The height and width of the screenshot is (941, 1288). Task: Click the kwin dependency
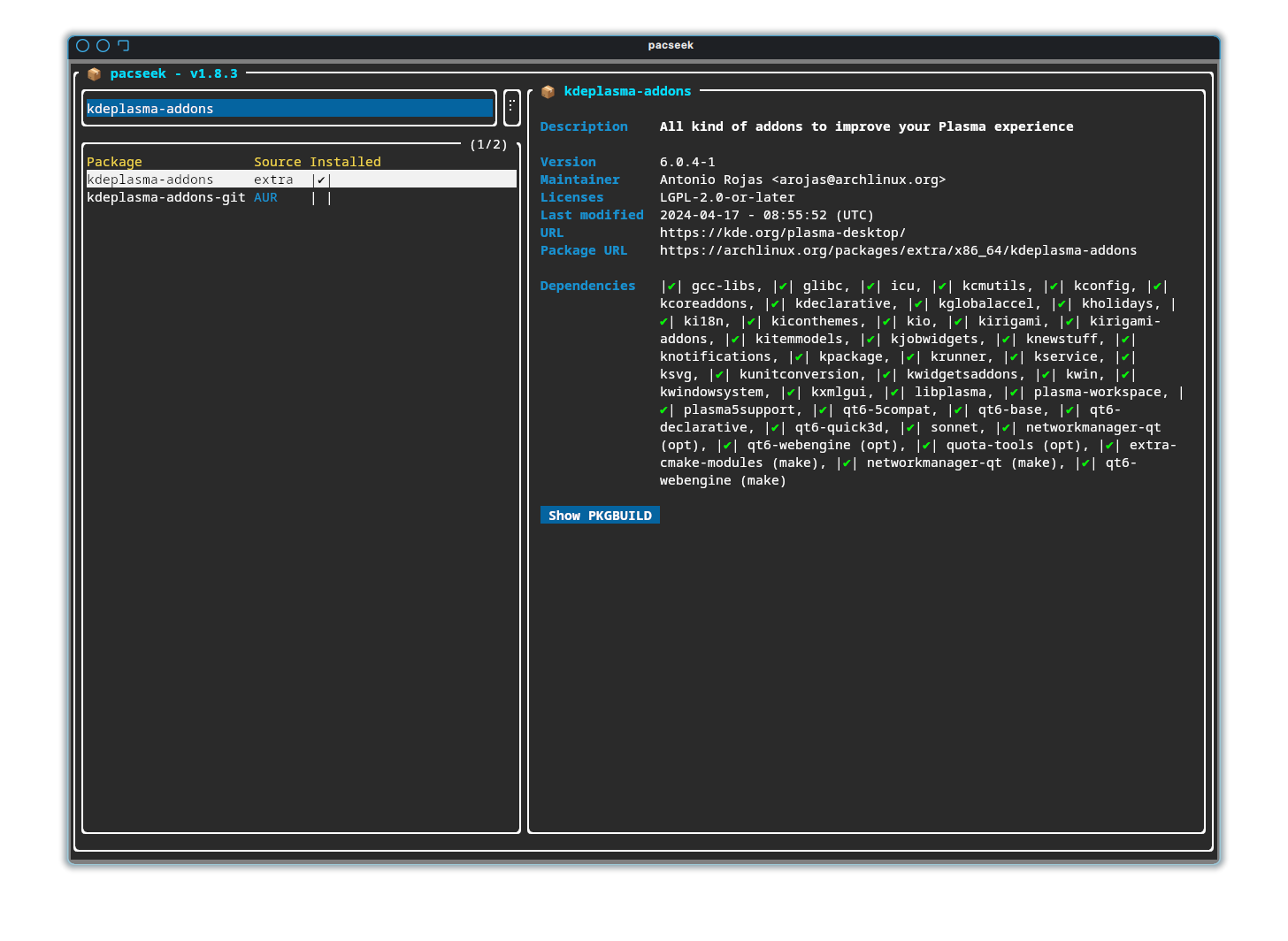[x=1081, y=374]
